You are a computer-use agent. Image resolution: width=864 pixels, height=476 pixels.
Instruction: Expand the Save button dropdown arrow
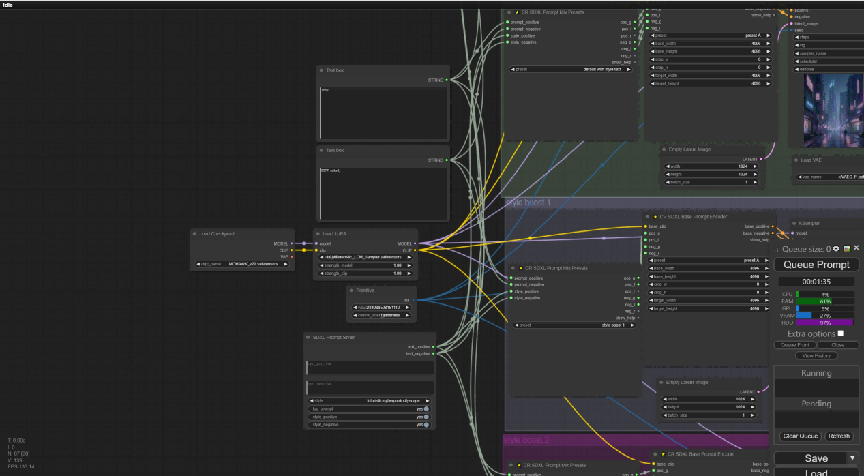tap(852, 458)
